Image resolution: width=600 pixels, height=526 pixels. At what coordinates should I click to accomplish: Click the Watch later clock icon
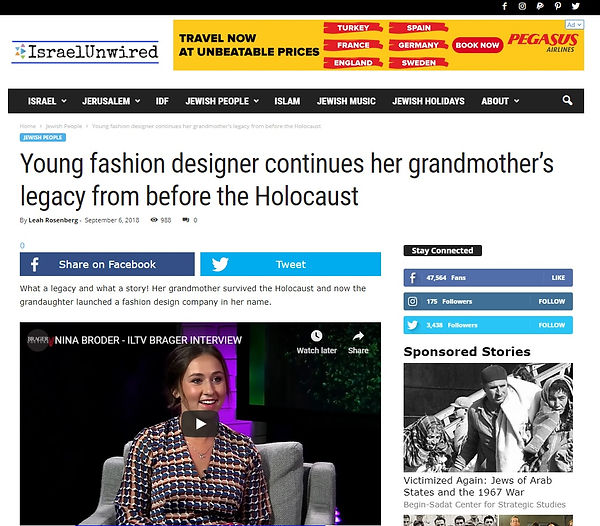pyautogui.click(x=316, y=336)
